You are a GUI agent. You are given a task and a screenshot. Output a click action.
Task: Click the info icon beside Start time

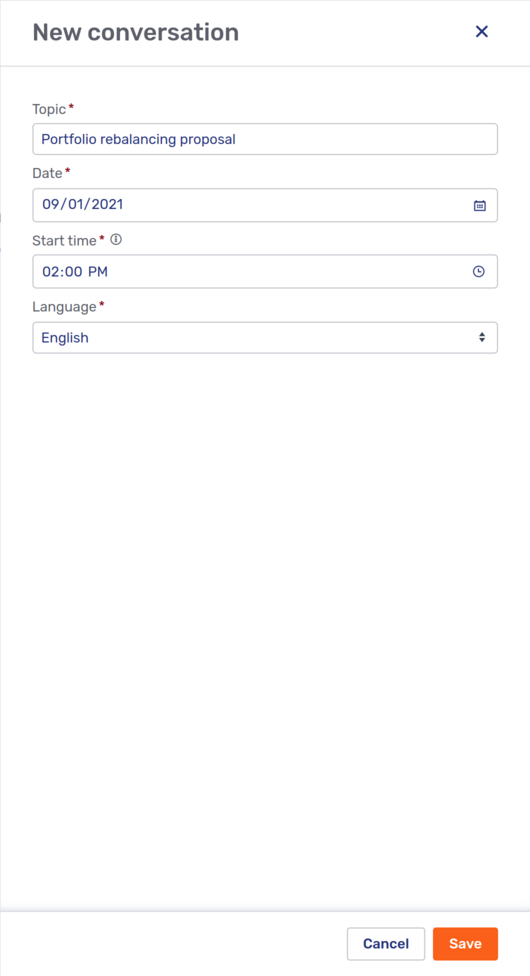point(115,239)
